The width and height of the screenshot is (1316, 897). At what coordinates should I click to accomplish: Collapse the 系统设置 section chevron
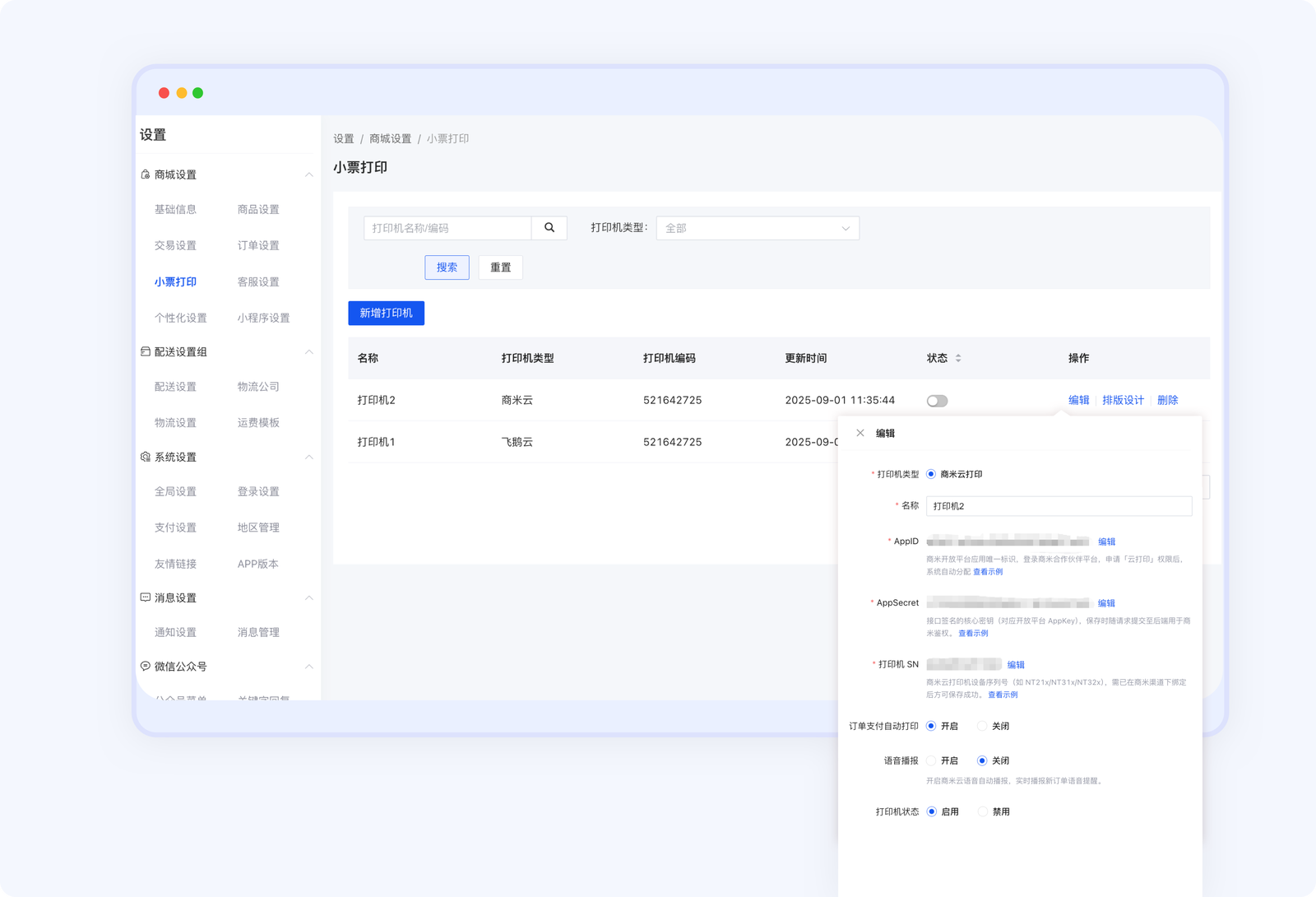(309, 457)
